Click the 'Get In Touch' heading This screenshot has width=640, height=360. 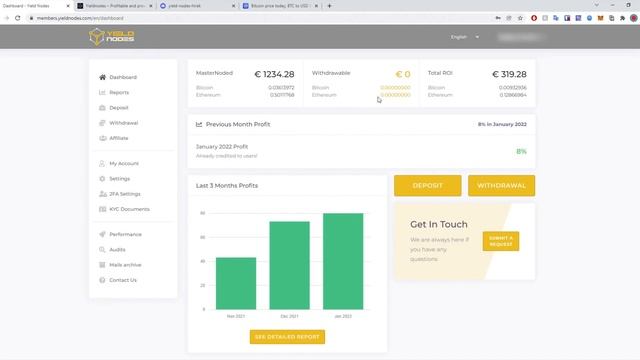[x=439, y=224]
